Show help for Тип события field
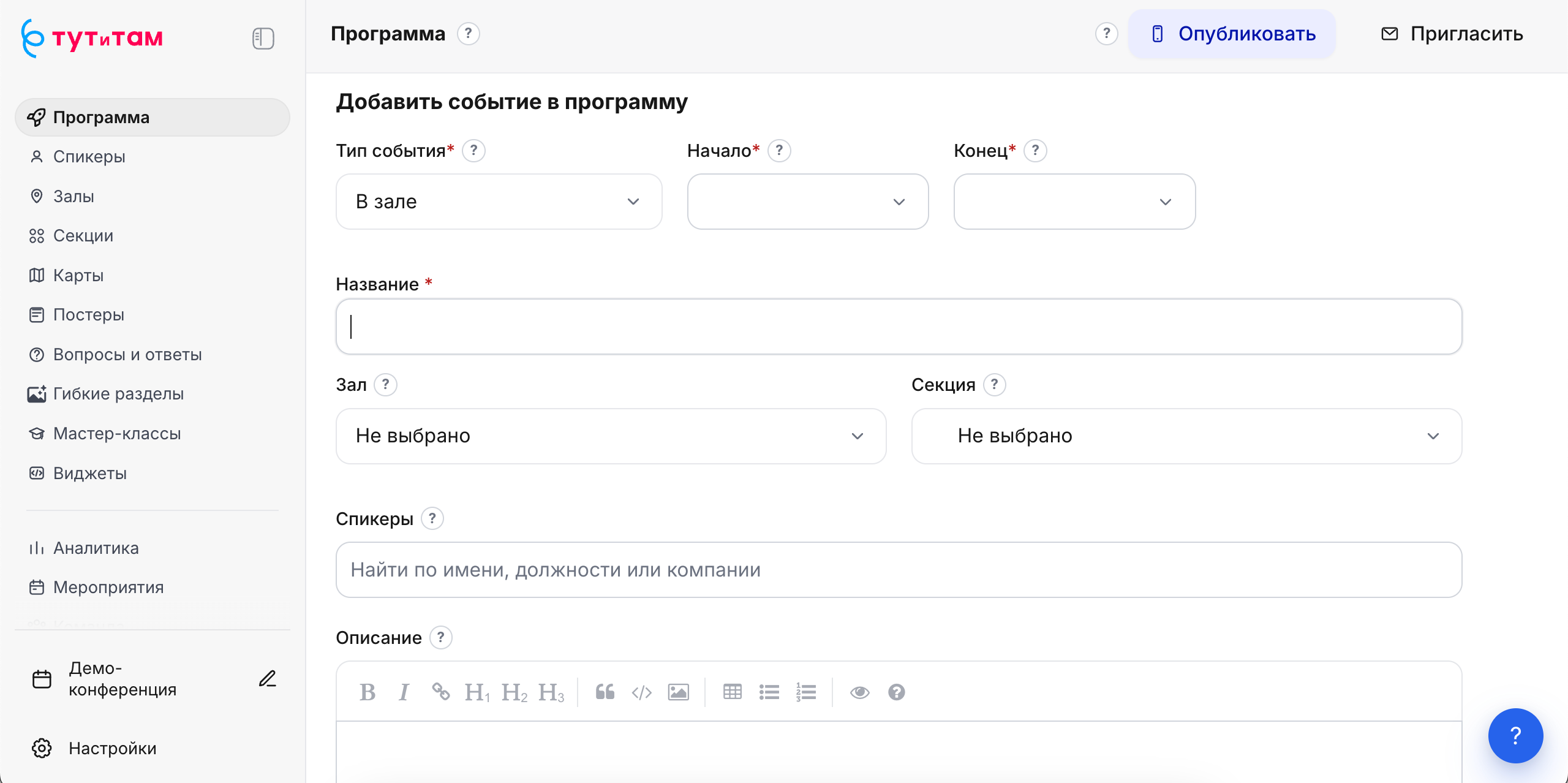This screenshot has height=783, width=1568. pos(473,150)
